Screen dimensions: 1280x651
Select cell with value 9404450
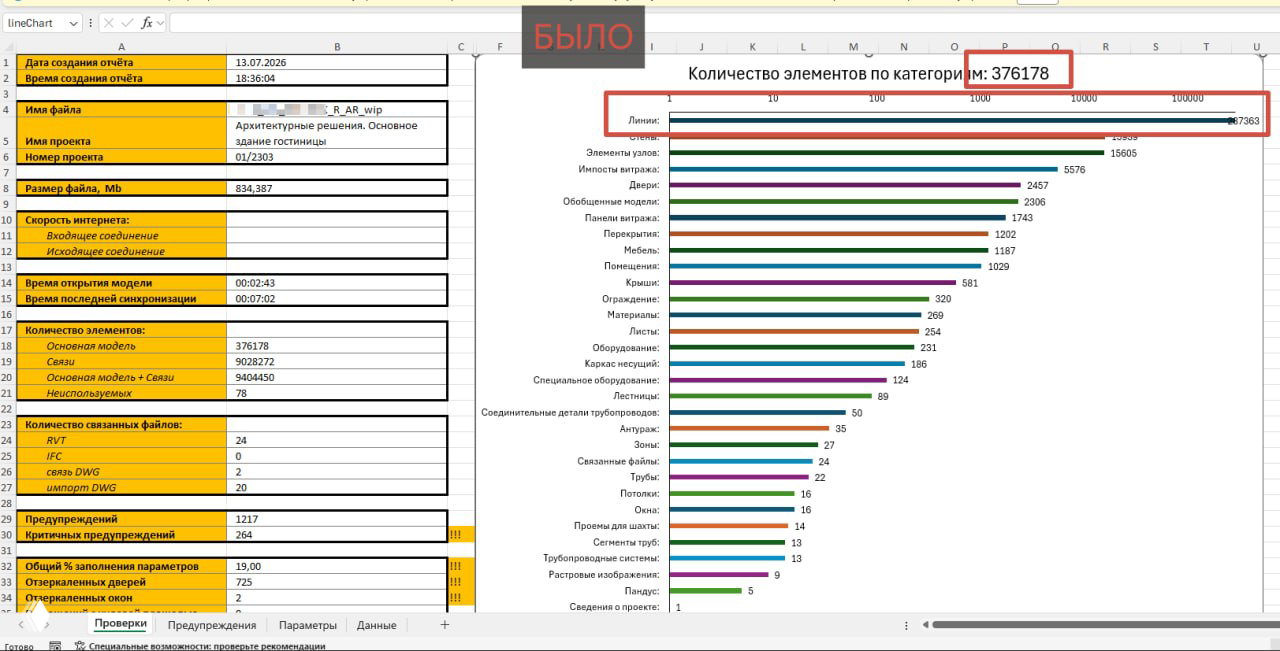pos(337,378)
